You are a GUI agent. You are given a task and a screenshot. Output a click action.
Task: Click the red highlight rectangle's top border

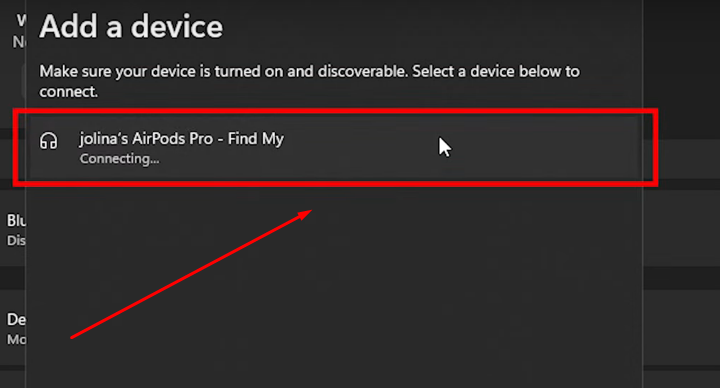coord(335,112)
